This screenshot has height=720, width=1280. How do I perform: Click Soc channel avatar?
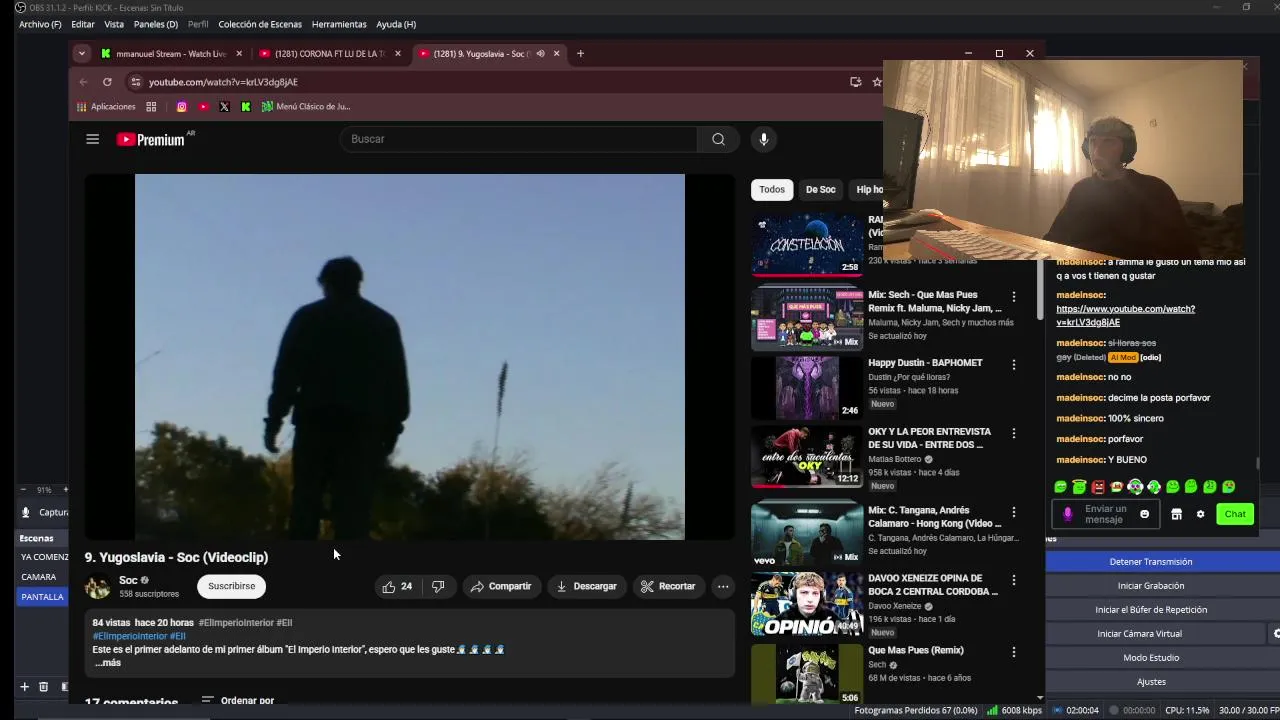tap(98, 587)
